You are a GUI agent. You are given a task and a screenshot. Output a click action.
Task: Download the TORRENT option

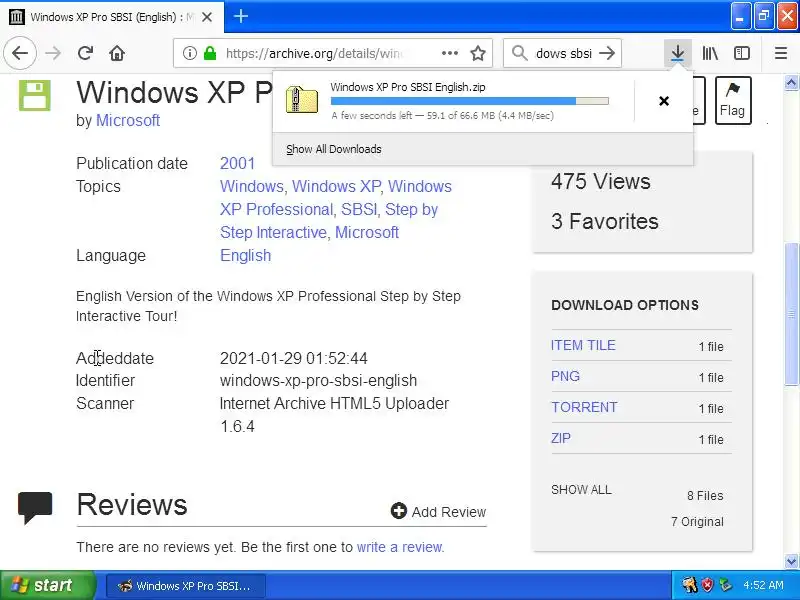tap(584, 407)
